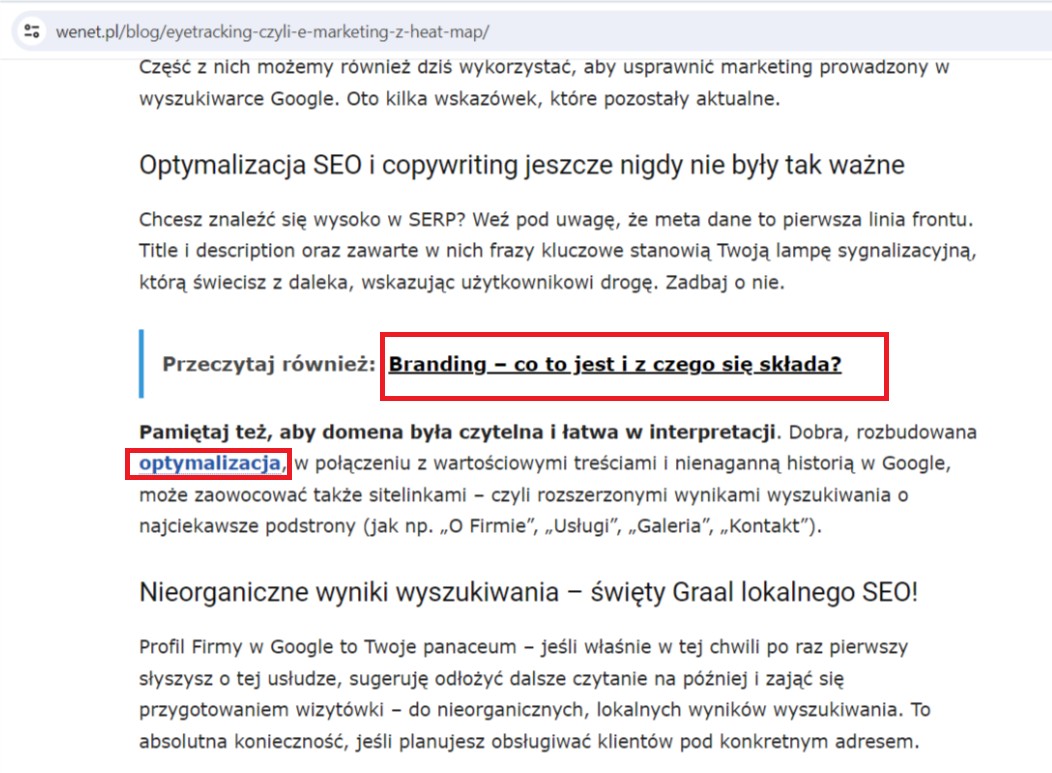Click the label Przeczytaj również:

[269, 364]
